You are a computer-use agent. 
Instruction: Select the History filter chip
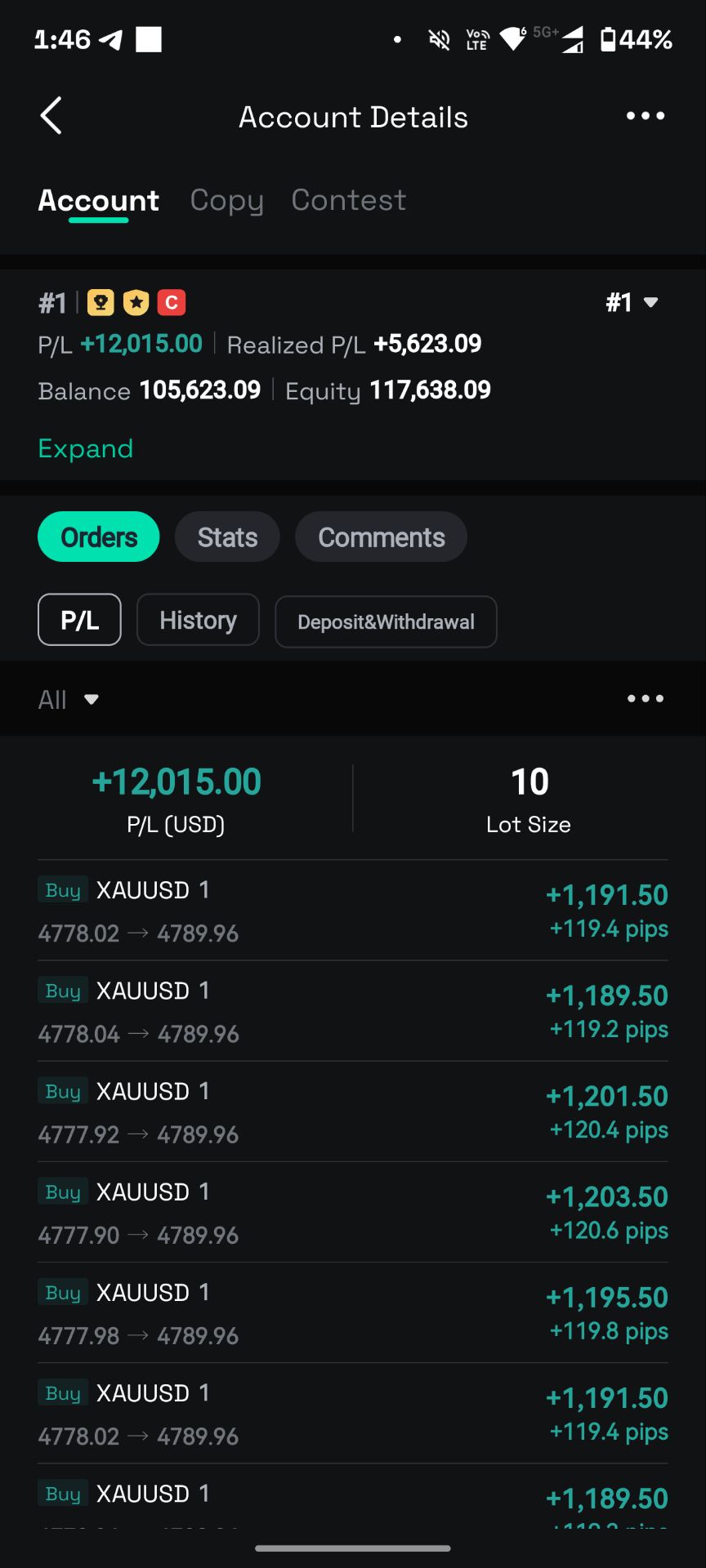[x=198, y=620]
